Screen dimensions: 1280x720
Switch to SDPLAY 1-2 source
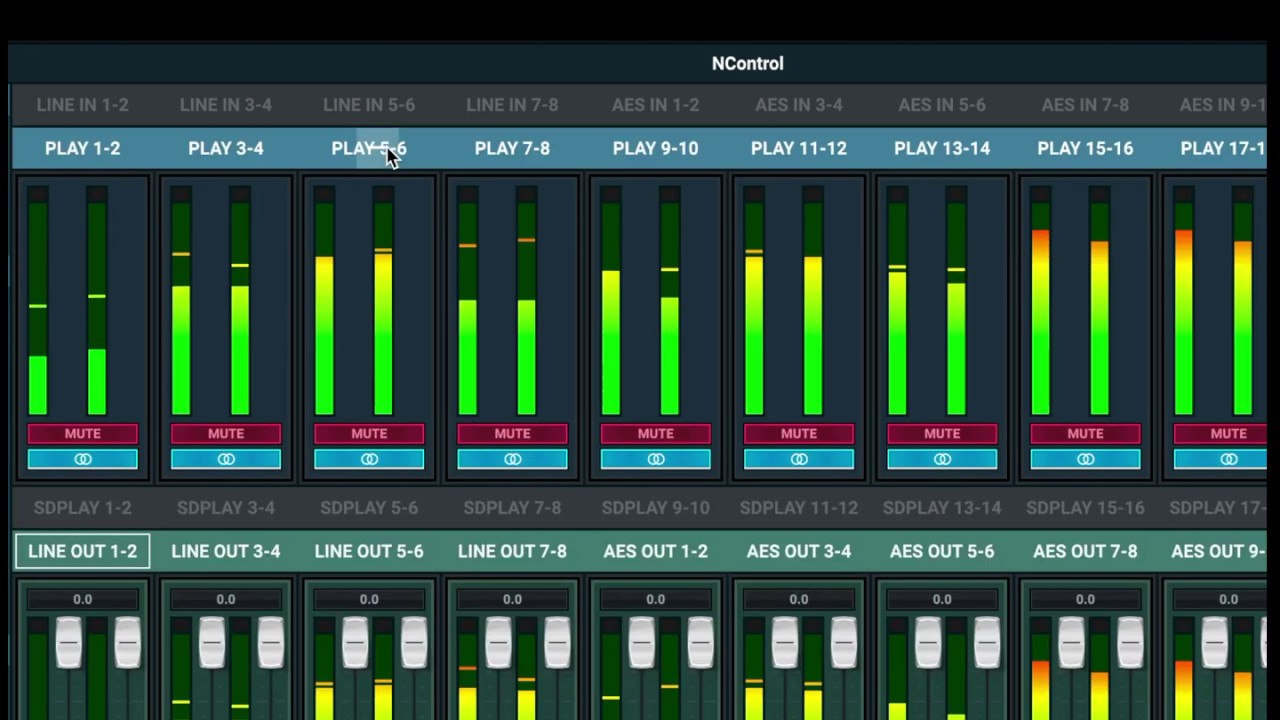click(x=83, y=508)
